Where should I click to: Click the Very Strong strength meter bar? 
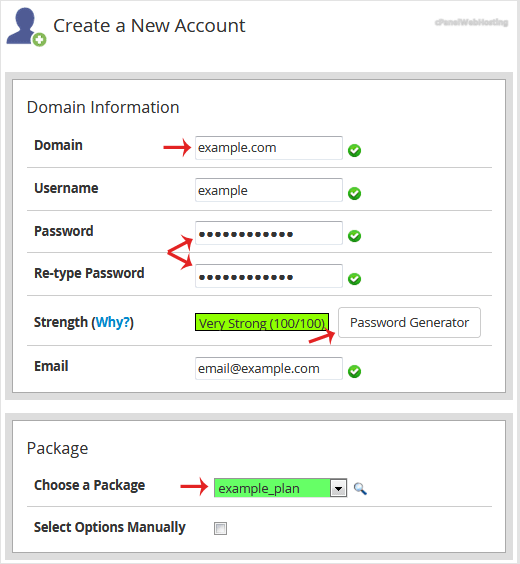tap(262, 322)
